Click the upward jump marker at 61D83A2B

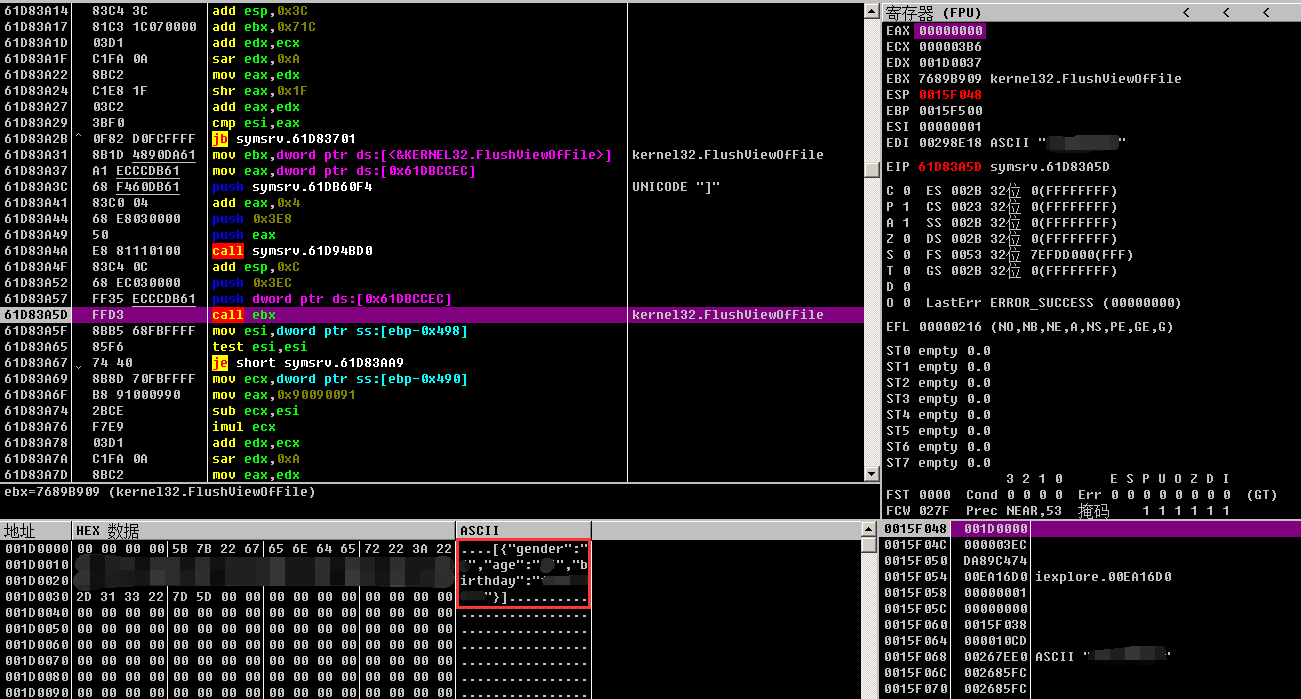(79, 138)
